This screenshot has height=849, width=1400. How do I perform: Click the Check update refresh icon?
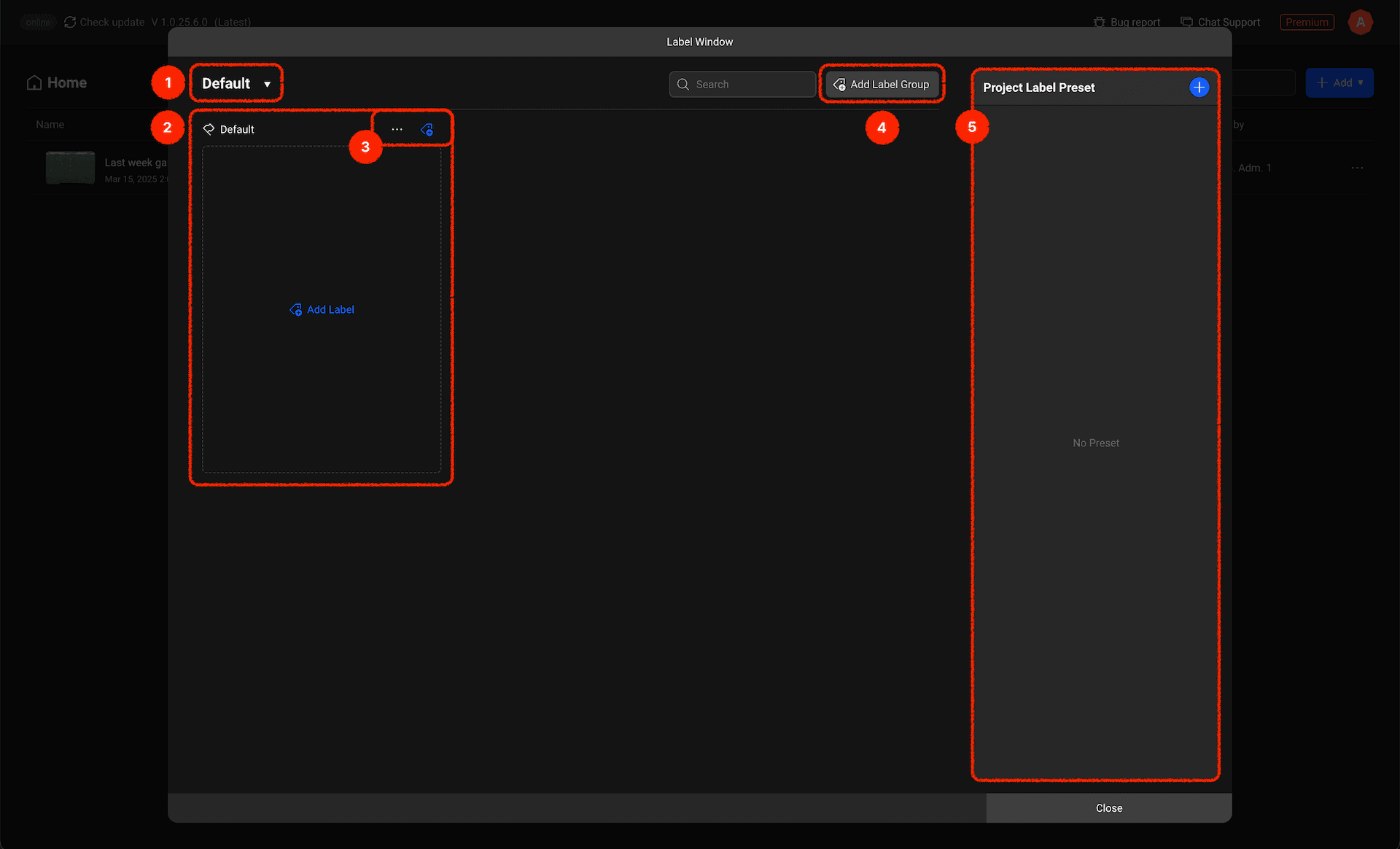click(70, 23)
